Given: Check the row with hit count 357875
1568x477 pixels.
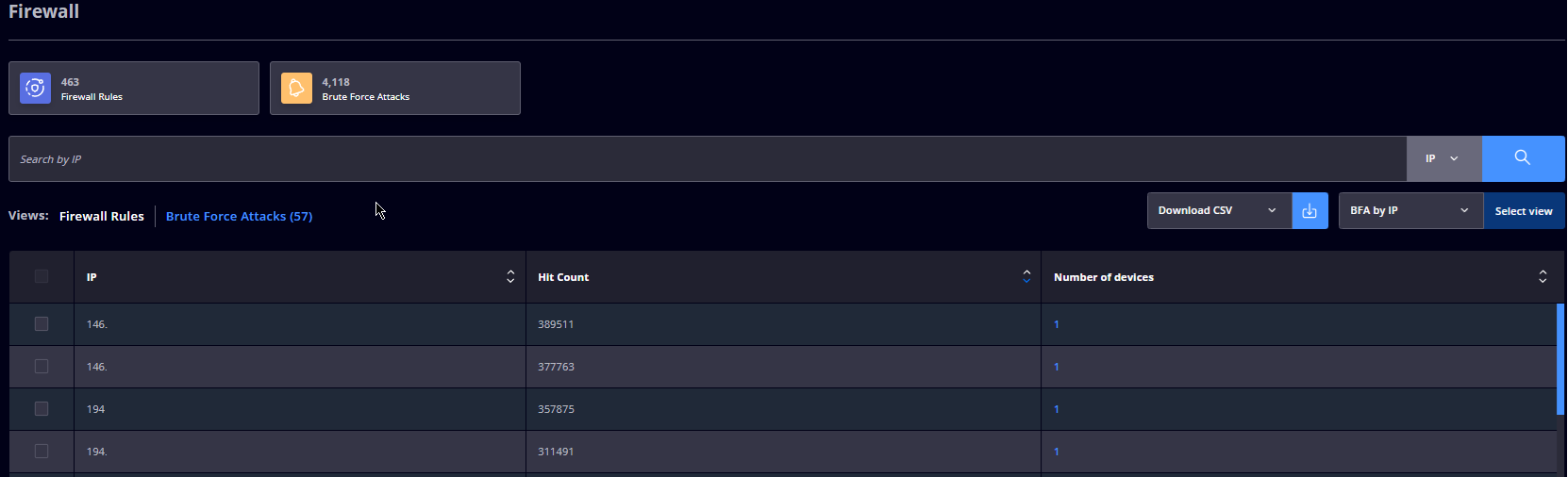Looking at the screenshot, I should (x=42, y=408).
